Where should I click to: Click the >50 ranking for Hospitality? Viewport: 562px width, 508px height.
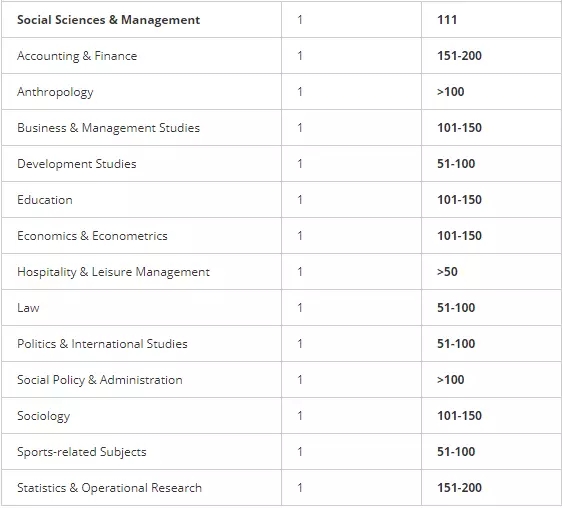pyautogui.click(x=447, y=272)
